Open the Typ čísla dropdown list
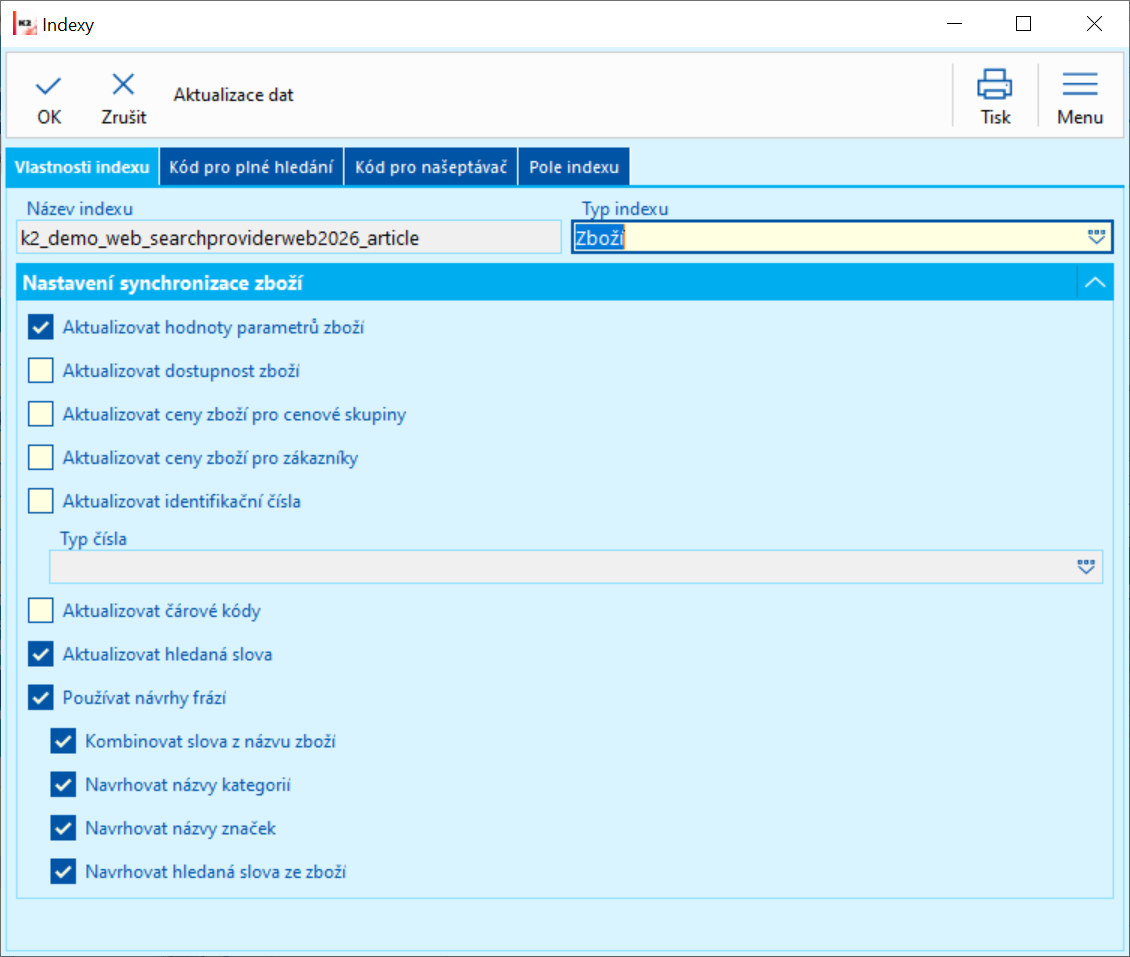Screen dimensions: 1130x957 tap(1086, 566)
